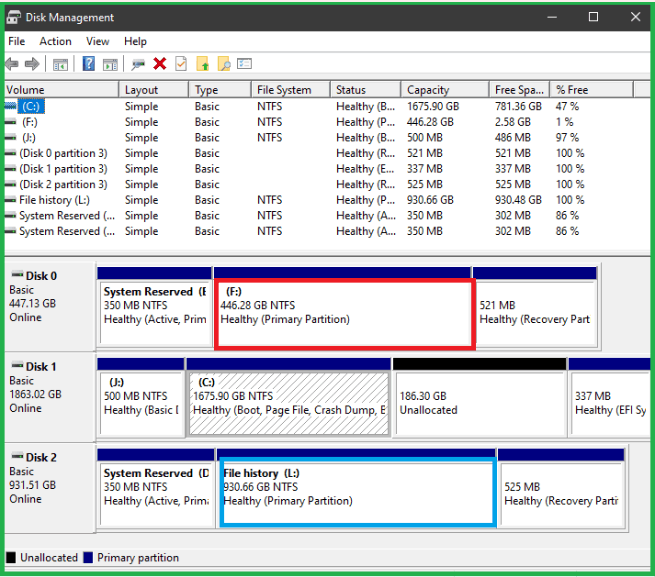Image resolution: width=655 pixels, height=577 pixels.
Task: Select the Disk 2 Basic 931.51 GB header
Action: pyautogui.click(x=50, y=488)
